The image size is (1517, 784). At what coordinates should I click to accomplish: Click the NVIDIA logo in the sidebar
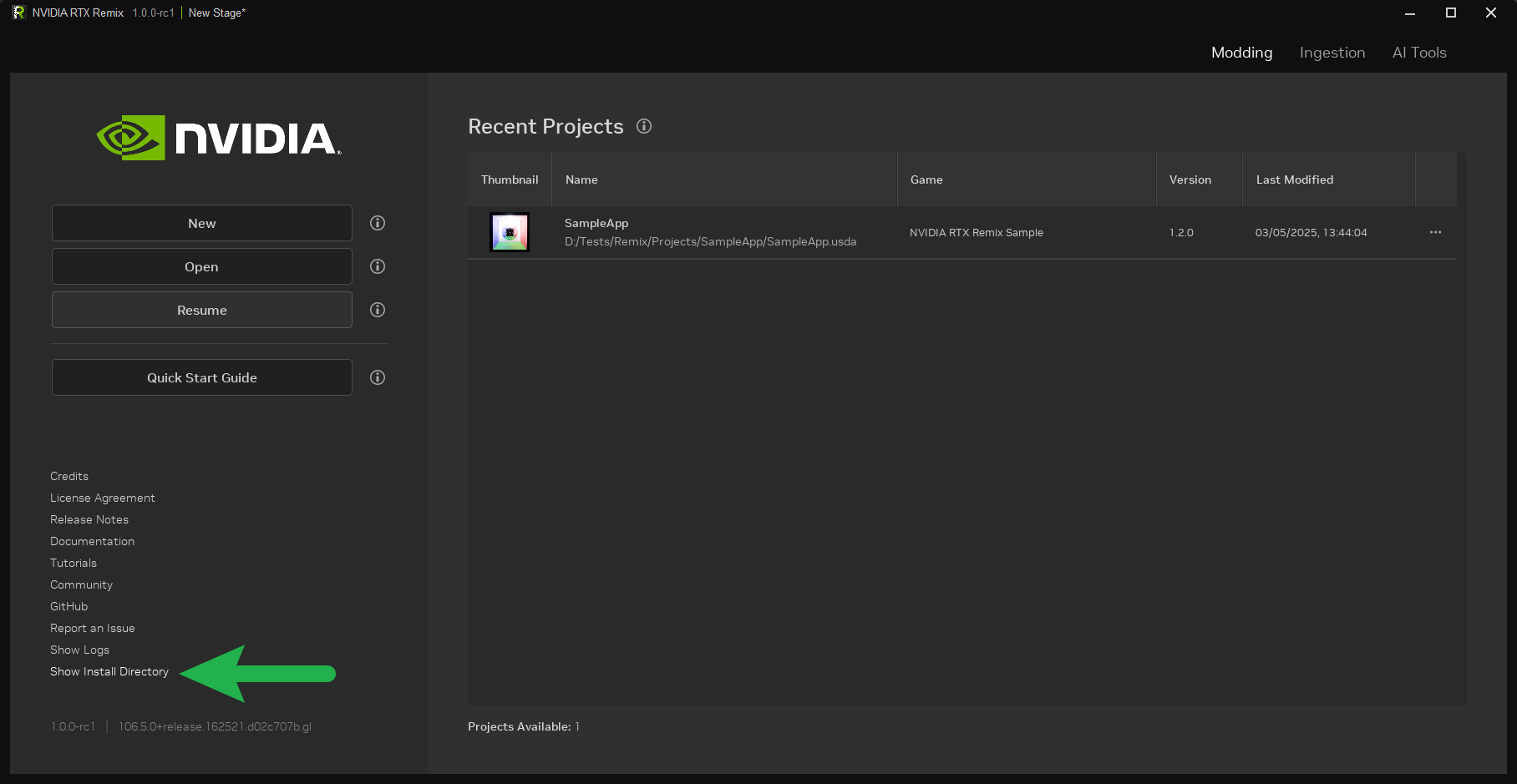(x=218, y=136)
